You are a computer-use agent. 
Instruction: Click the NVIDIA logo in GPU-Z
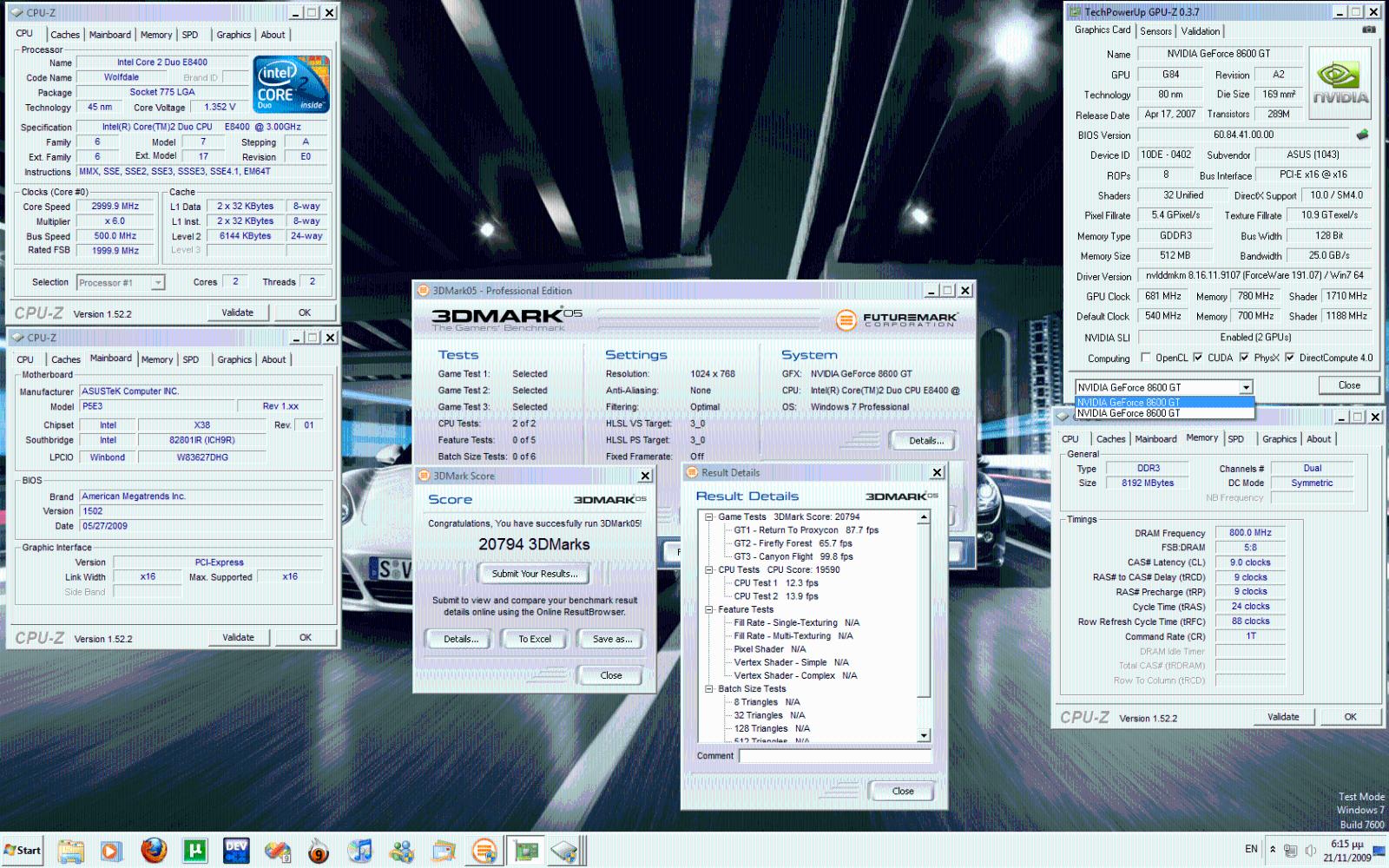[1340, 84]
